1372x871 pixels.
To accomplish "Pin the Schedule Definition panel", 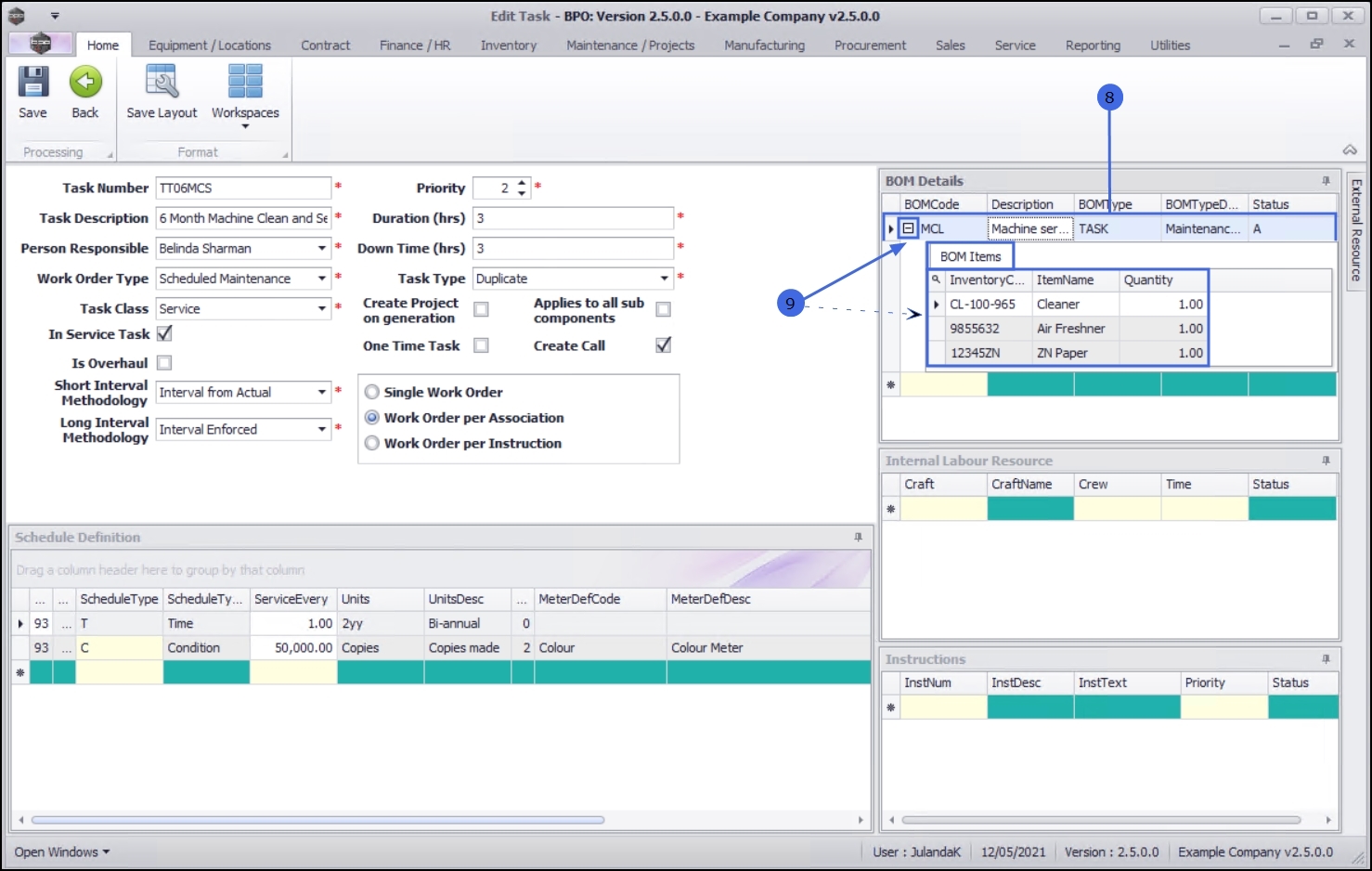I will pyautogui.click(x=858, y=538).
